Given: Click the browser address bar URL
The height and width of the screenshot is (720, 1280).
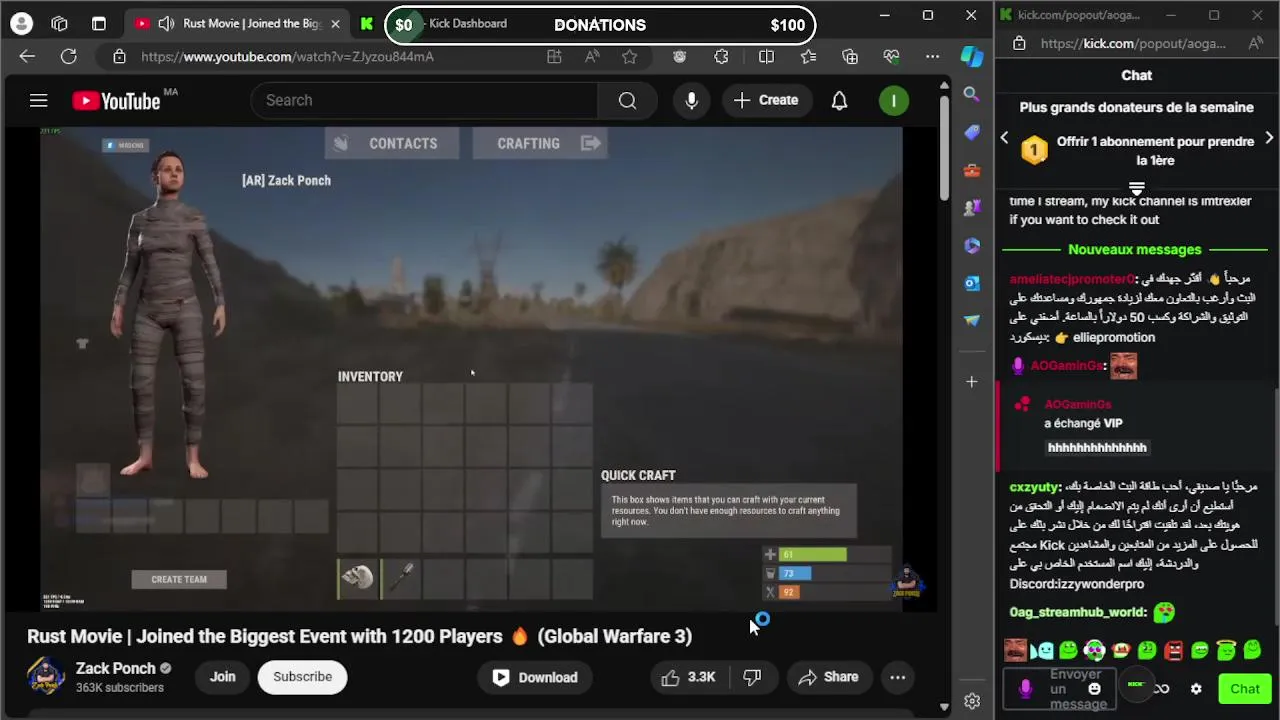Looking at the screenshot, I should pyautogui.click(x=287, y=57).
